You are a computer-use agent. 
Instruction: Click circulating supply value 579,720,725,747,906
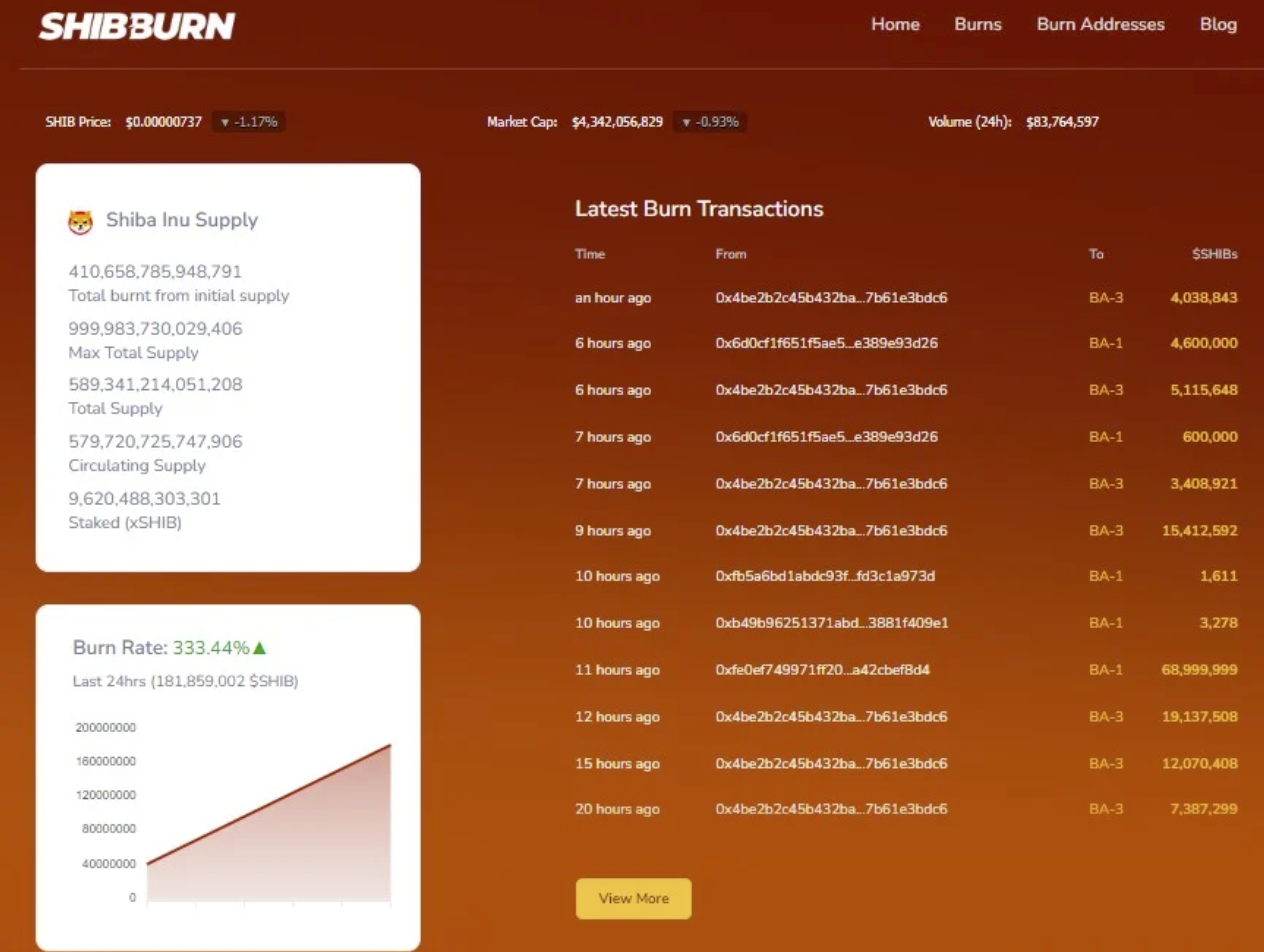point(155,442)
